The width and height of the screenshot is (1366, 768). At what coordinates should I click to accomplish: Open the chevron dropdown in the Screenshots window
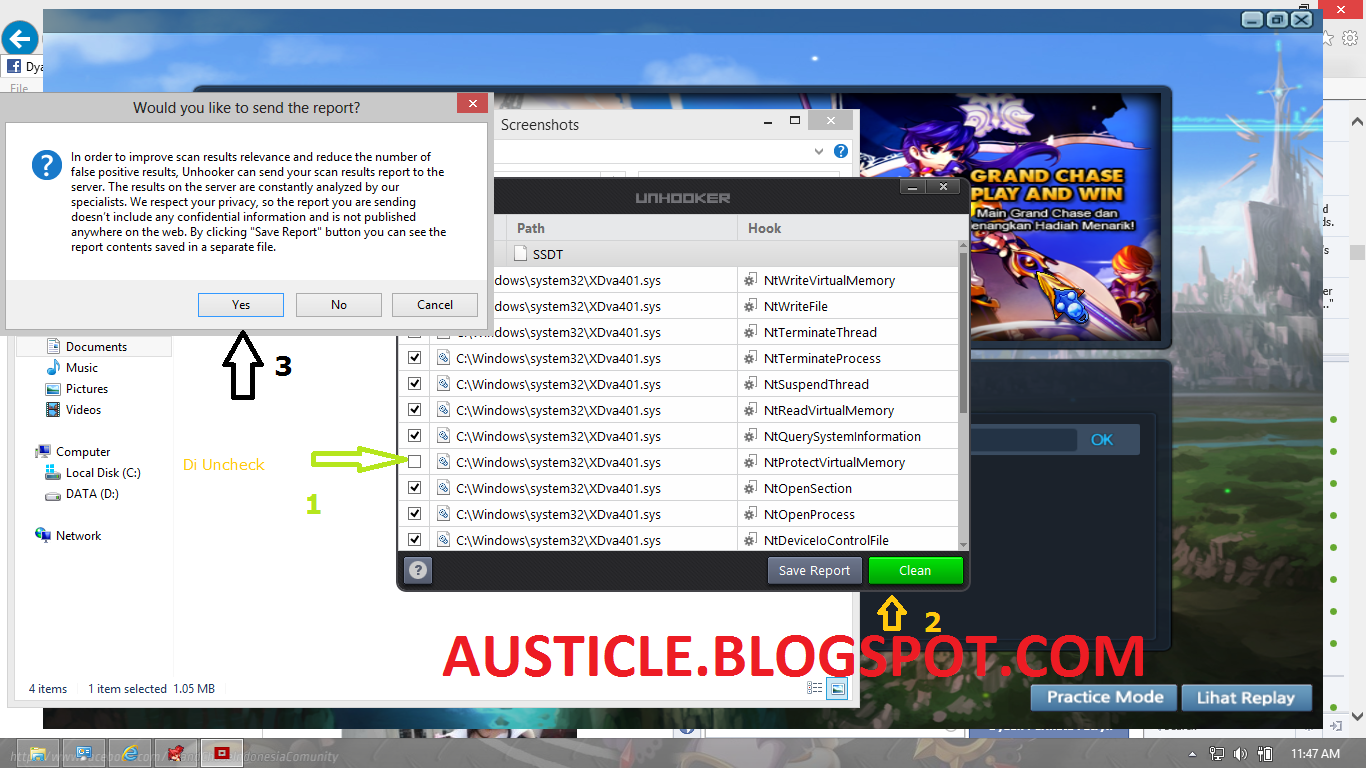click(818, 151)
